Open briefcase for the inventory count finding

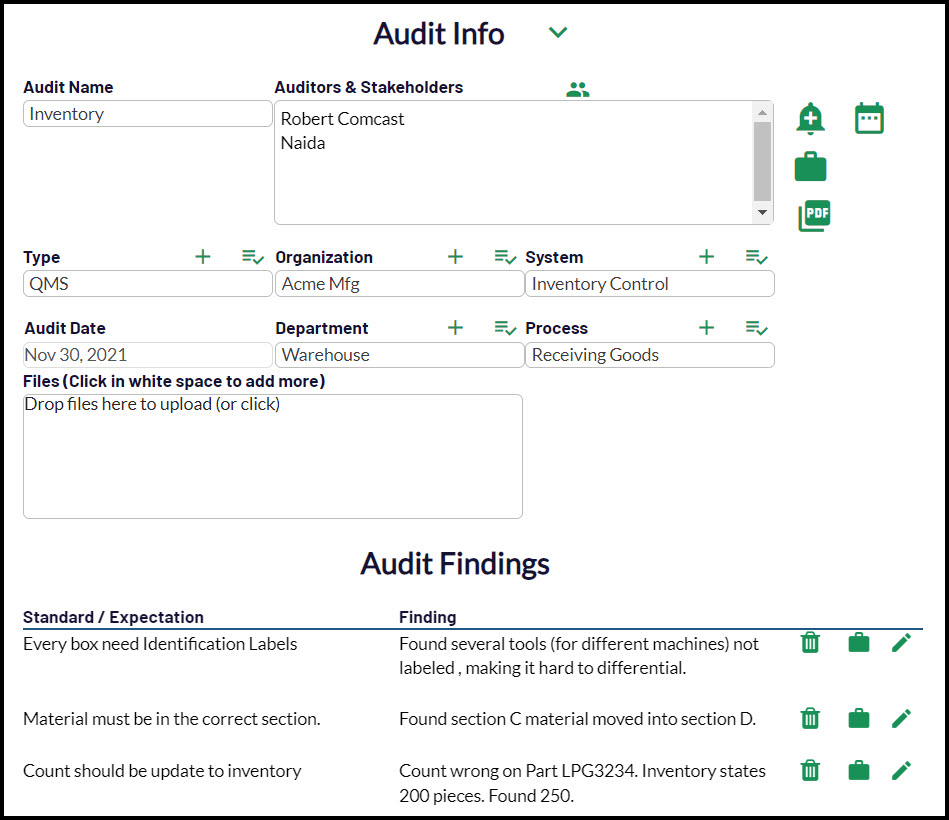point(859,770)
